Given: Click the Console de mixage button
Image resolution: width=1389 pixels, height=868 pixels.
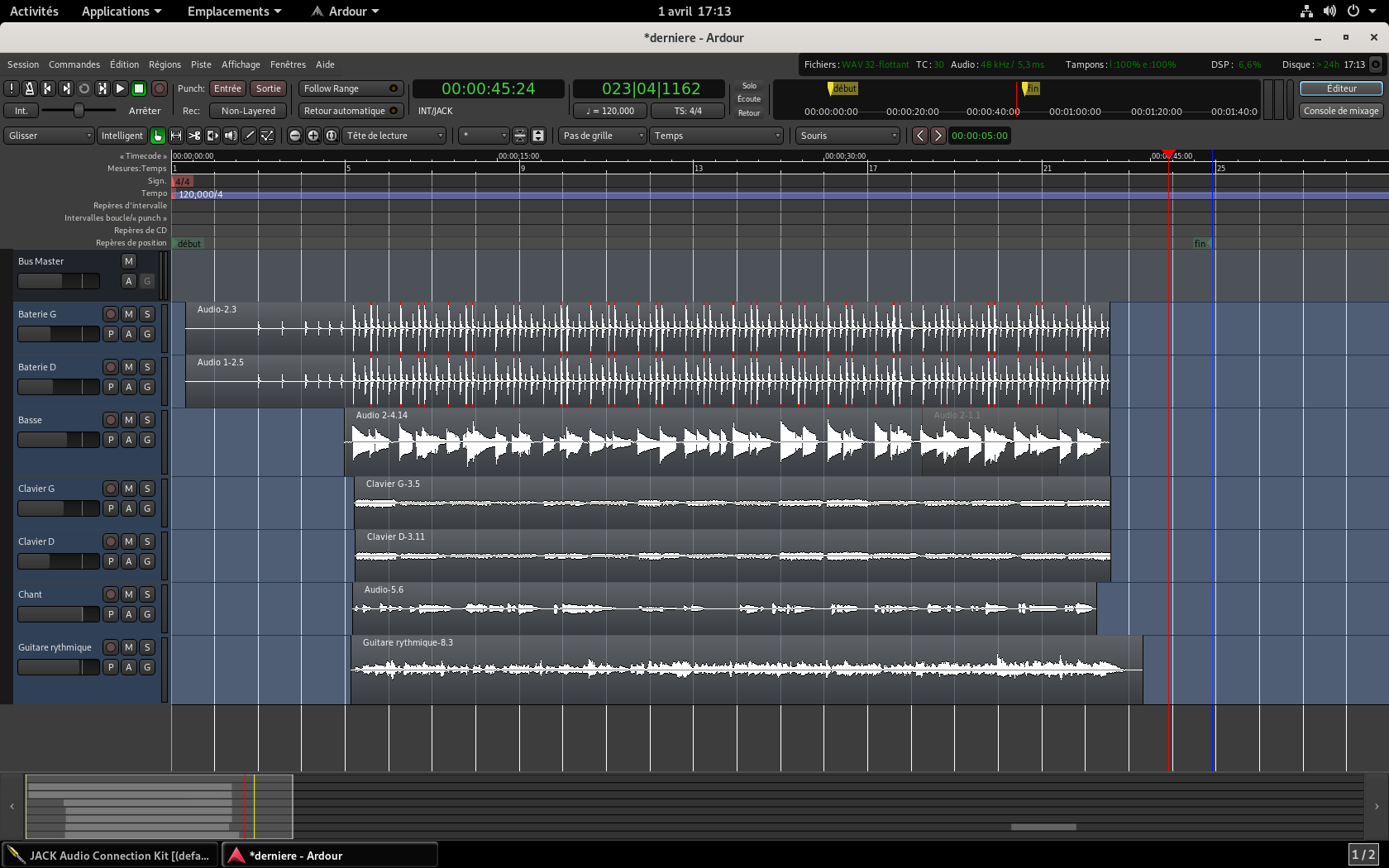Looking at the screenshot, I should click(x=1340, y=111).
